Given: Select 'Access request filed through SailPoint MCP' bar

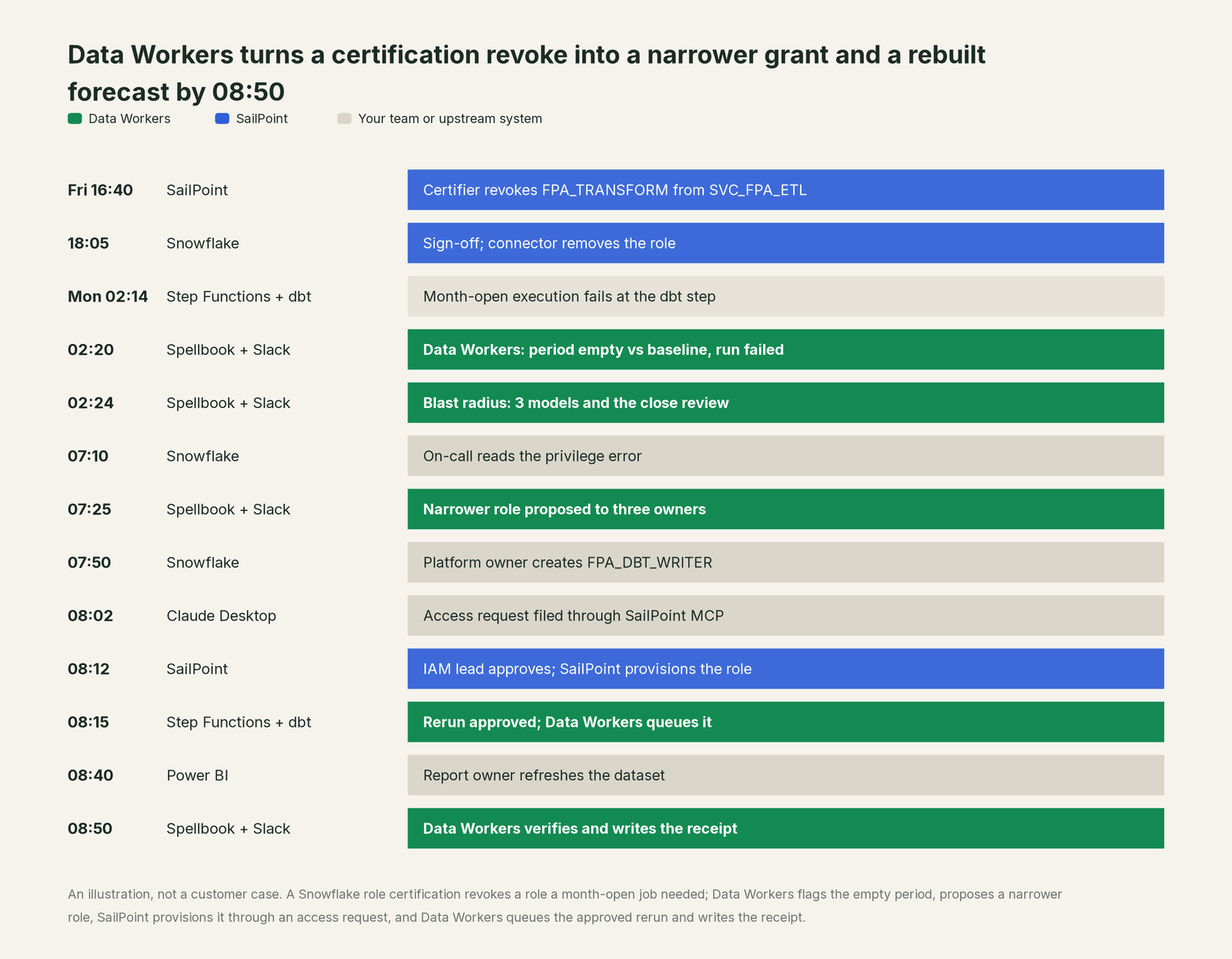Looking at the screenshot, I should [x=785, y=616].
